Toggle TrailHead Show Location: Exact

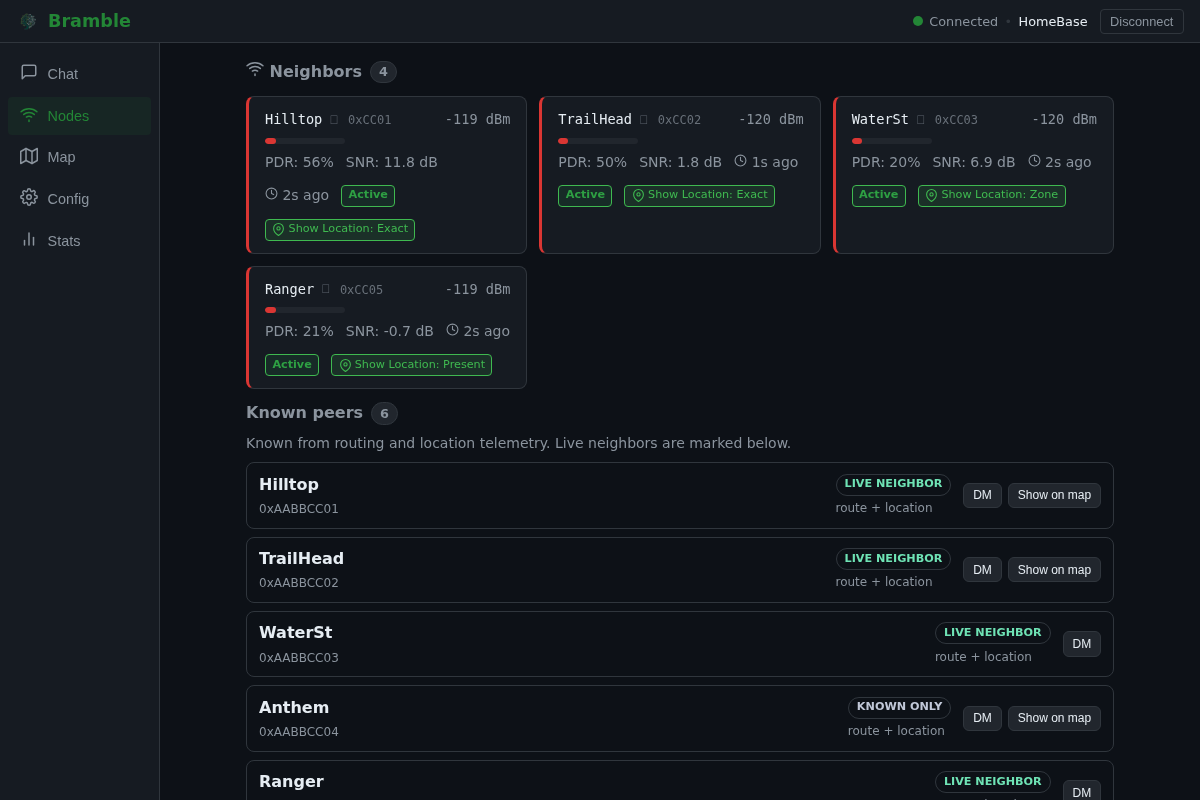(699, 196)
